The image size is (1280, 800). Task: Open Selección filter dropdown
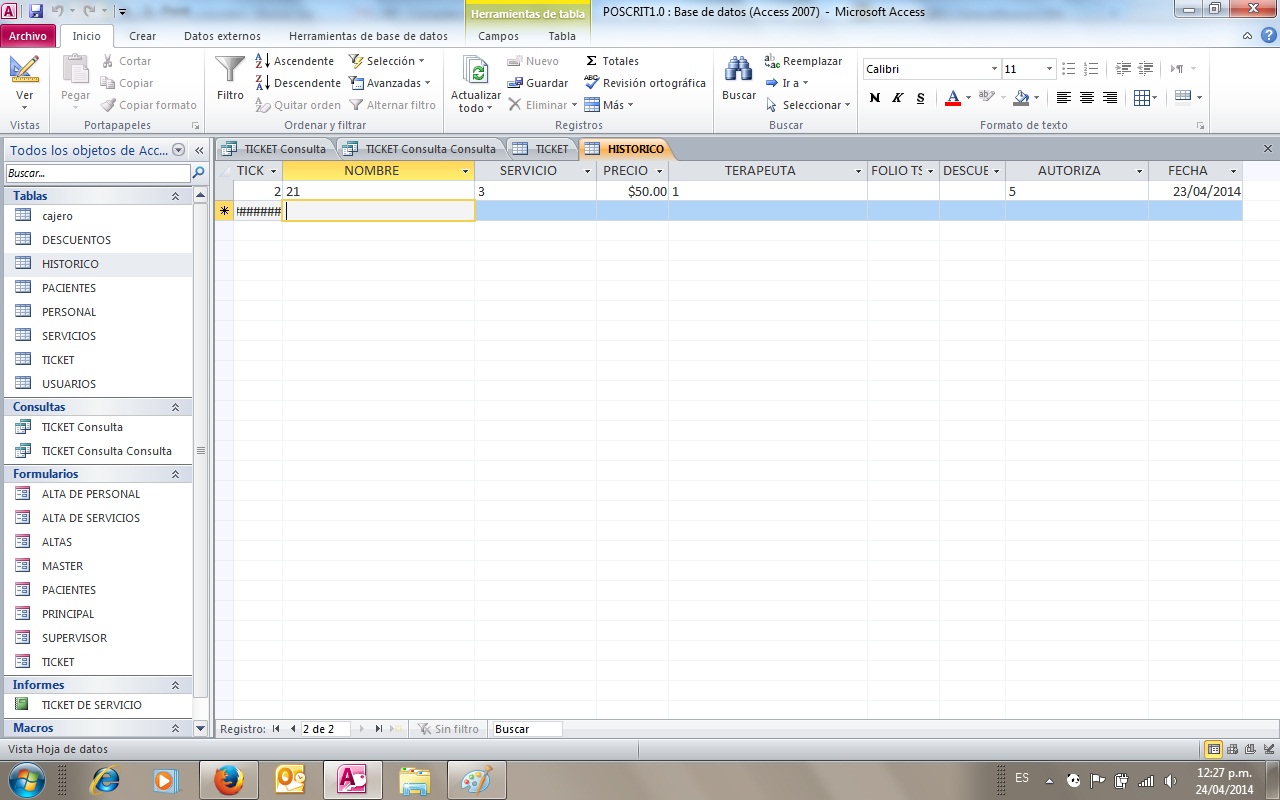pyautogui.click(x=386, y=61)
